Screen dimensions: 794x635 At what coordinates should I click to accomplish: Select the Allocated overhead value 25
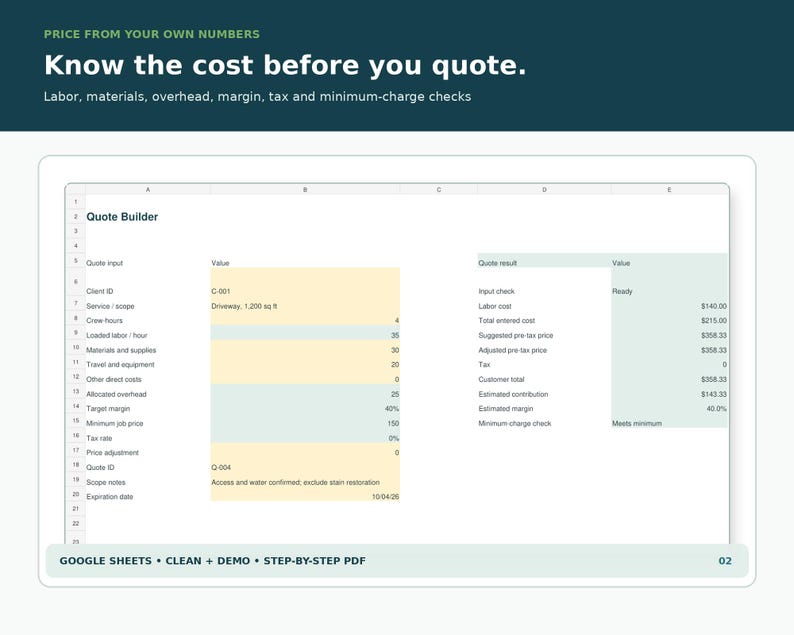[x=305, y=393]
